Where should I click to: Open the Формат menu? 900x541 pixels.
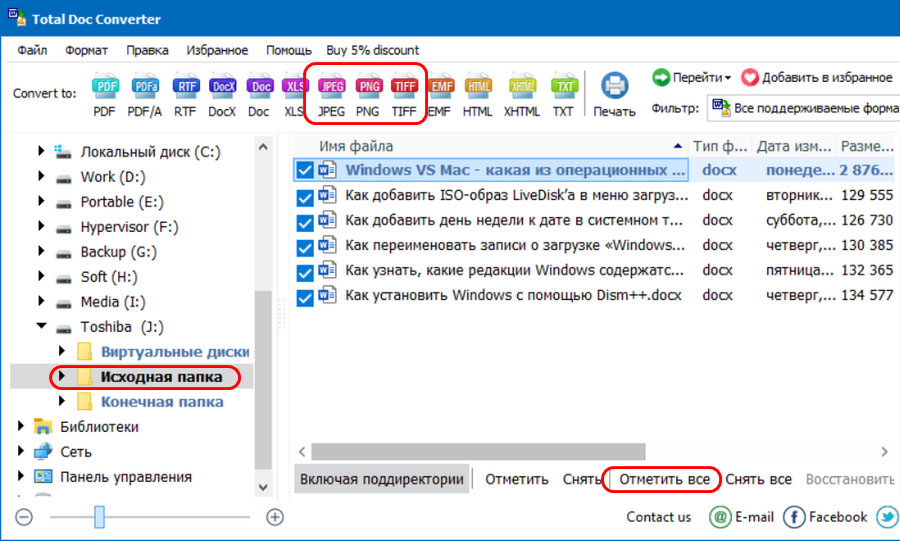pyautogui.click(x=86, y=50)
